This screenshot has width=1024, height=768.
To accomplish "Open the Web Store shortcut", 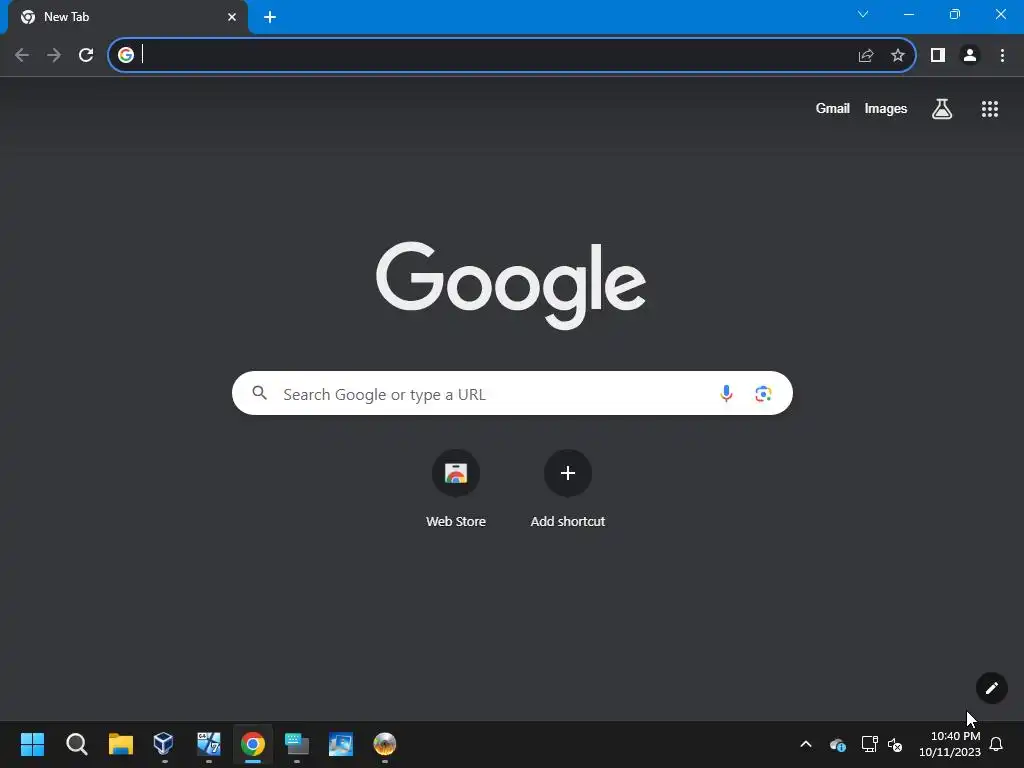I will (456, 488).
